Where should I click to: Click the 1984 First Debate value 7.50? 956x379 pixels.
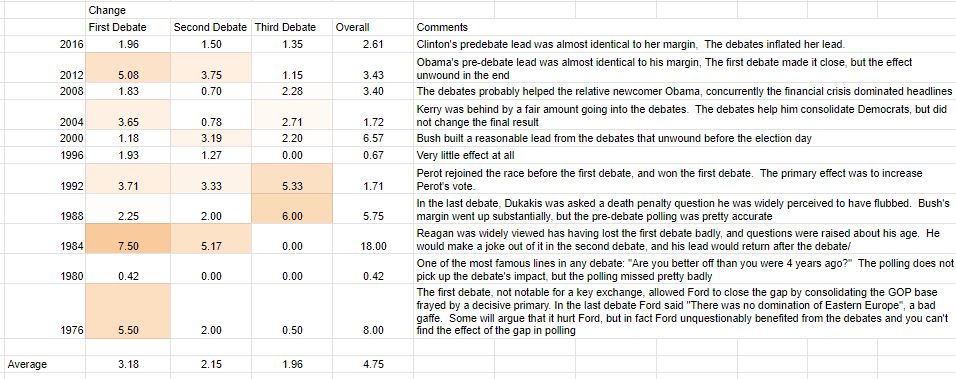pyautogui.click(x=127, y=239)
